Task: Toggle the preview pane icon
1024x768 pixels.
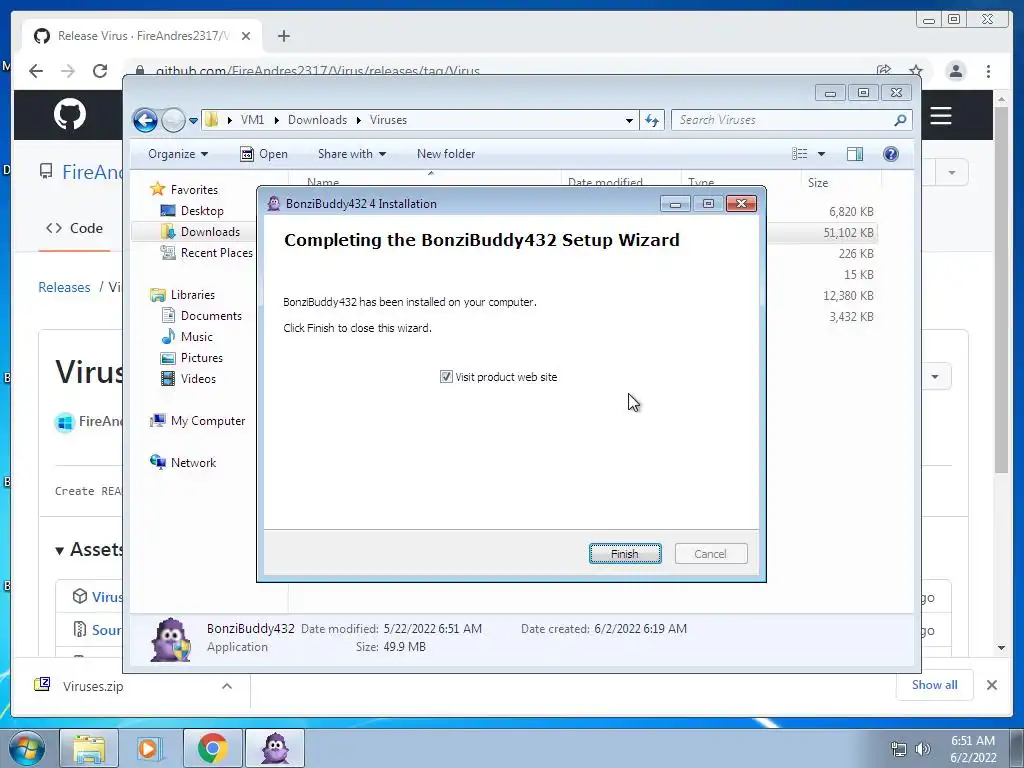Action: (x=855, y=153)
